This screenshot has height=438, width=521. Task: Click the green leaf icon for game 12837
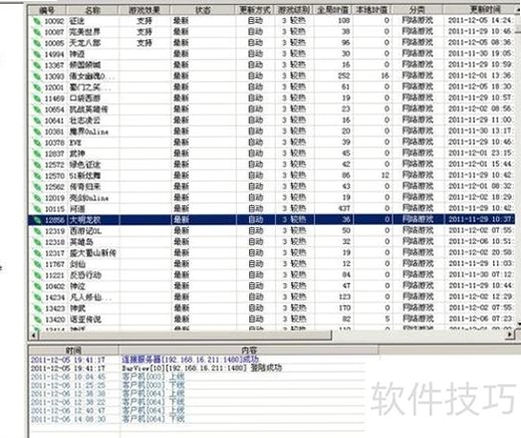[36, 154]
